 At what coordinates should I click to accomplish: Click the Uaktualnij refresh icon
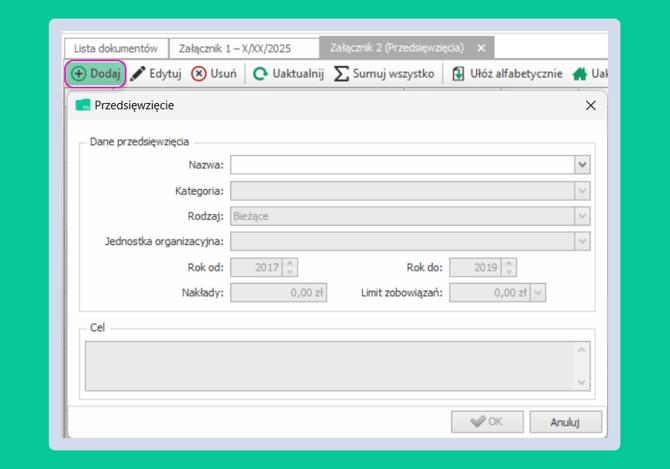(260, 74)
